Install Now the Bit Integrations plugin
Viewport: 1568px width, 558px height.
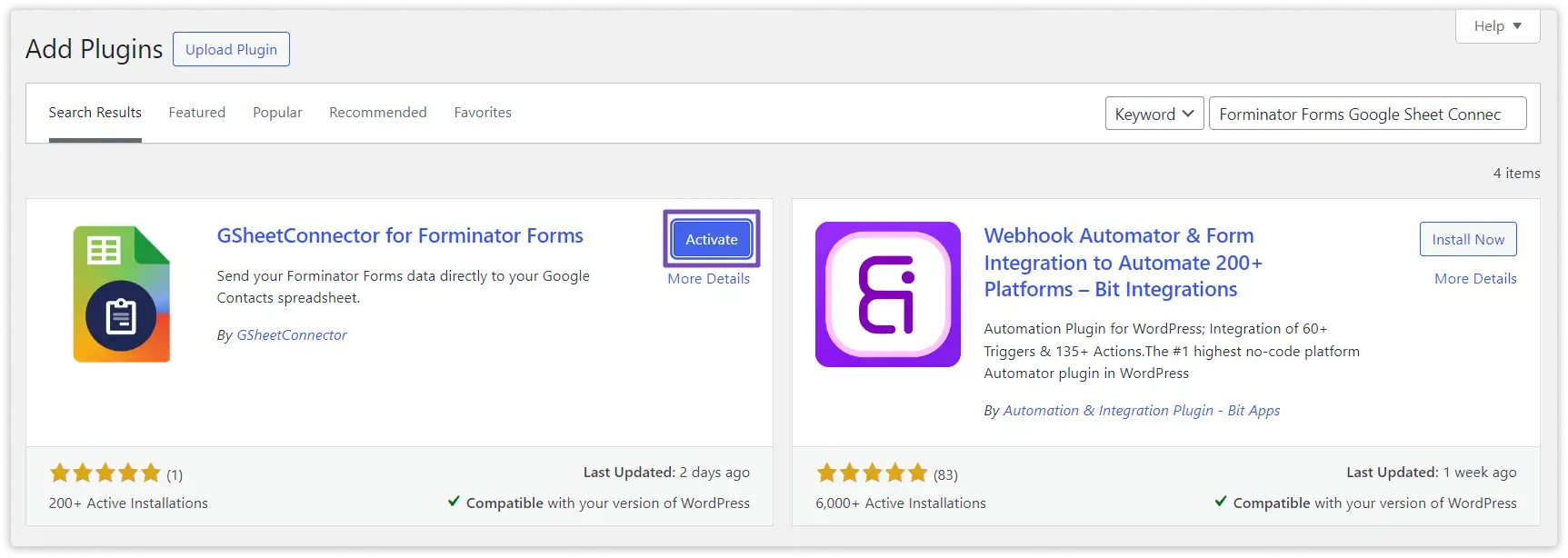click(1468, 239)
